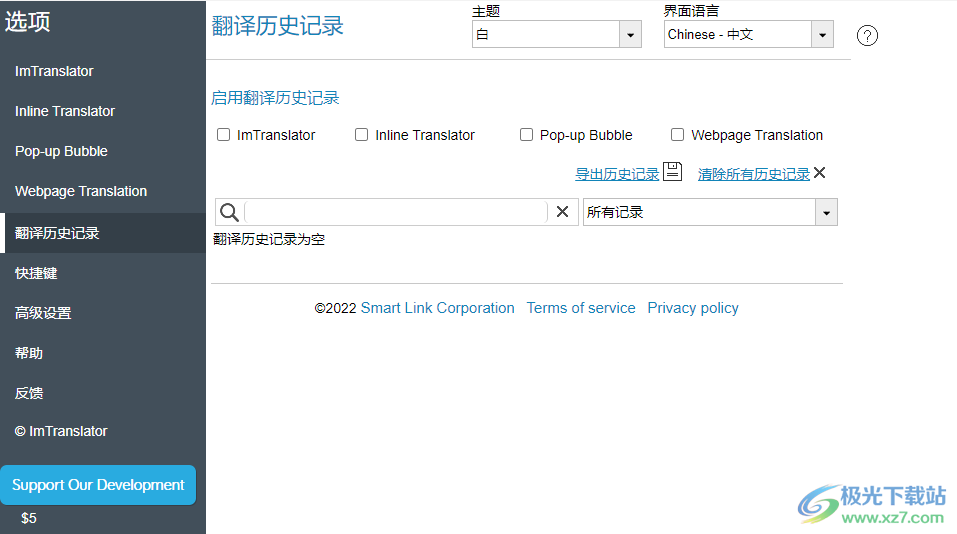
Task: Open Privacy policy link
Action: pos(693,308)
